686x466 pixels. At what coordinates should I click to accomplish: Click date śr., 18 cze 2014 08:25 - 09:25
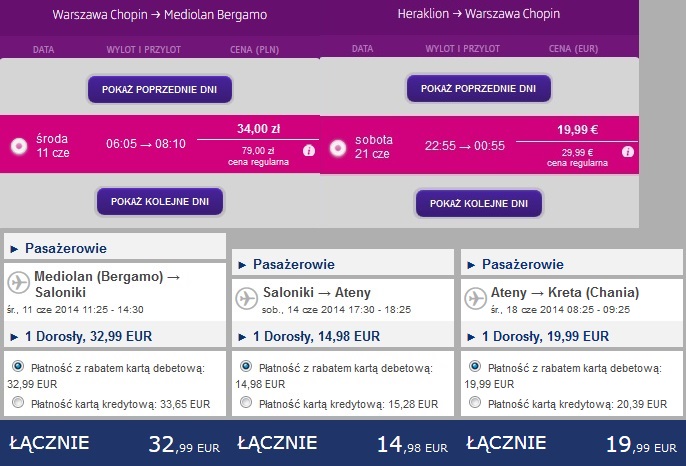tap(560, 310)
